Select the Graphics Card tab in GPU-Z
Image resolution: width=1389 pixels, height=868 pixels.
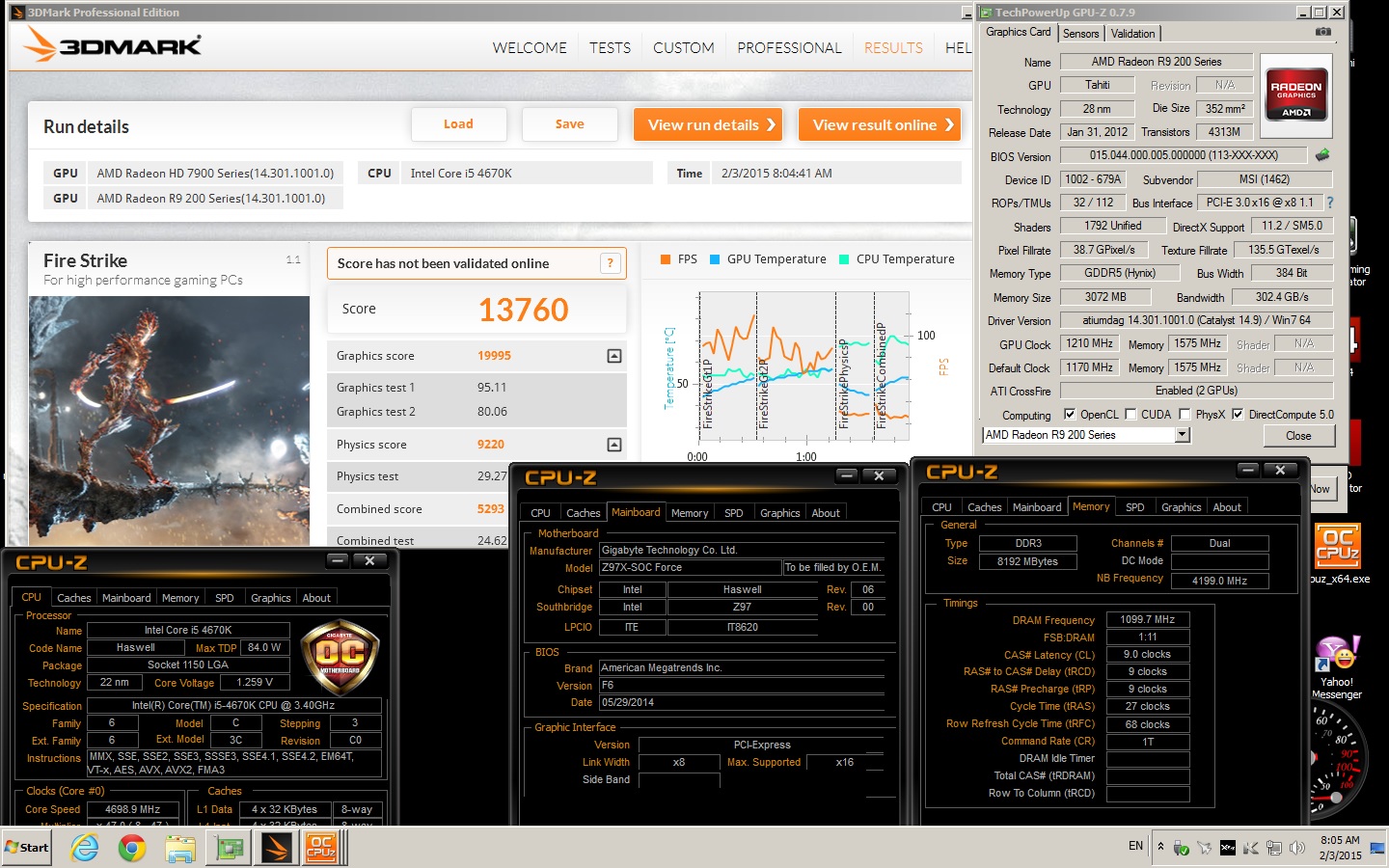1019,32
